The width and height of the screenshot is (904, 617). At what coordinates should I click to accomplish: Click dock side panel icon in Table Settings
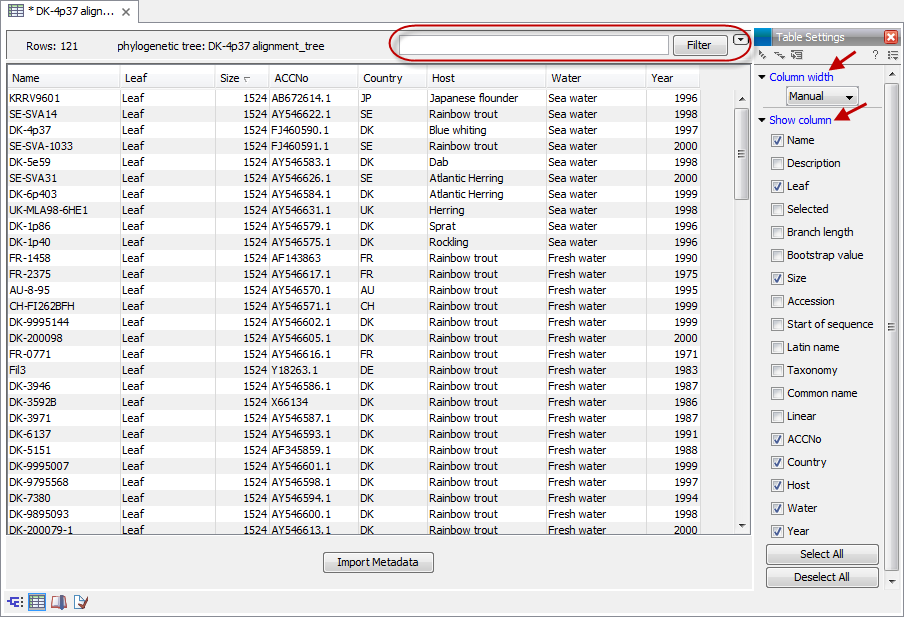(x=797, y=55)
